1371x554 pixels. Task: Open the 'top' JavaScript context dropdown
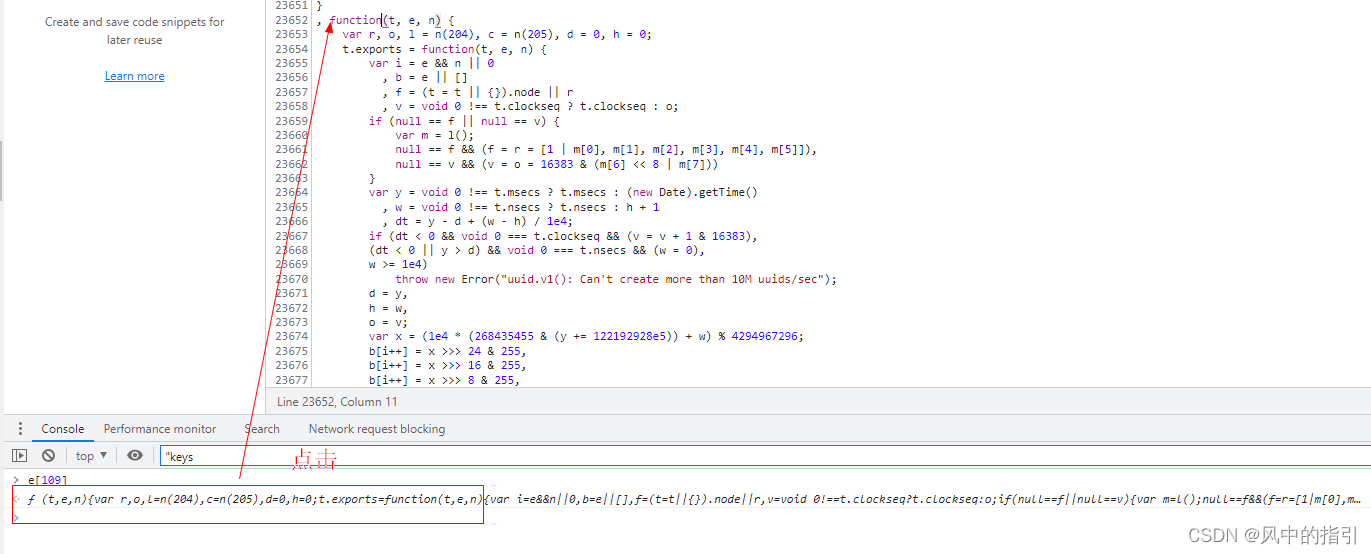[92, 456]
